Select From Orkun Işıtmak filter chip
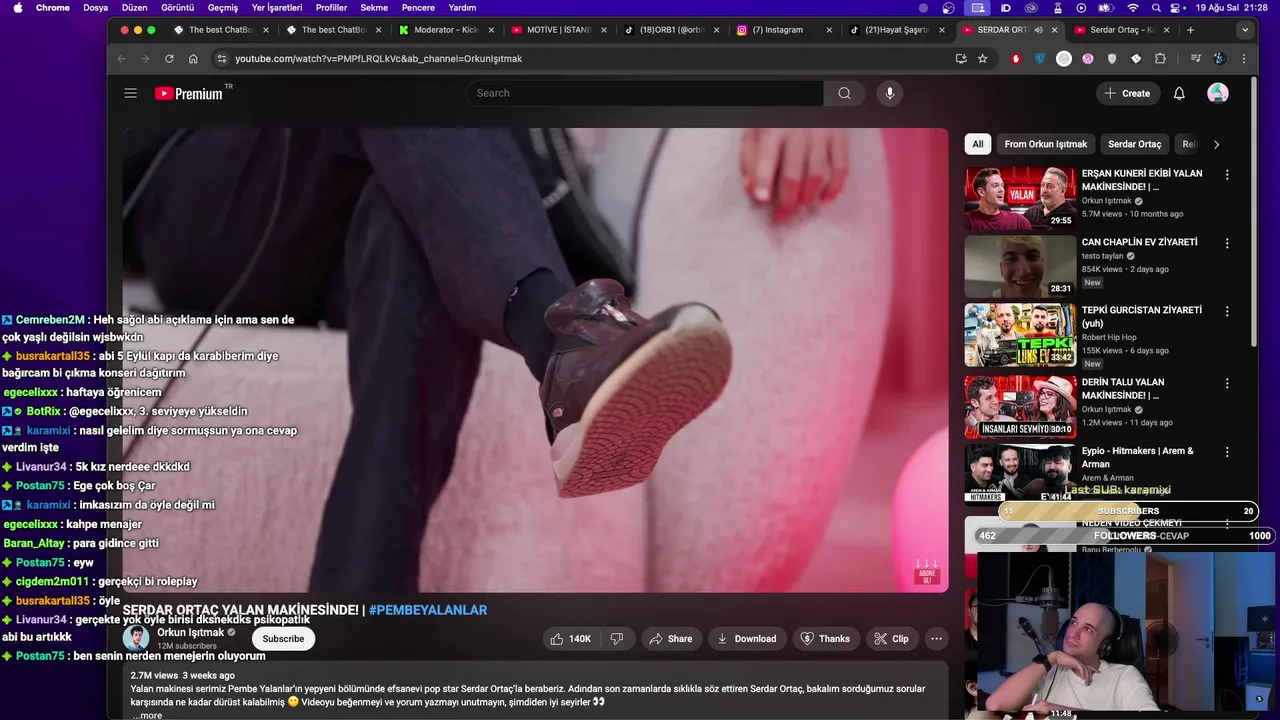Viewport: 1280px width, 720px height. (x=1045, y=144)
